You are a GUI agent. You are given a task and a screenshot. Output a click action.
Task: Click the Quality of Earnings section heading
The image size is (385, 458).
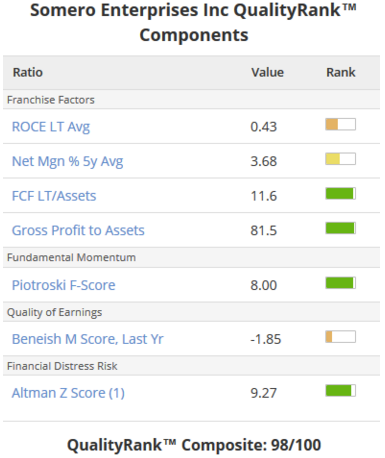tap(54, 312)
